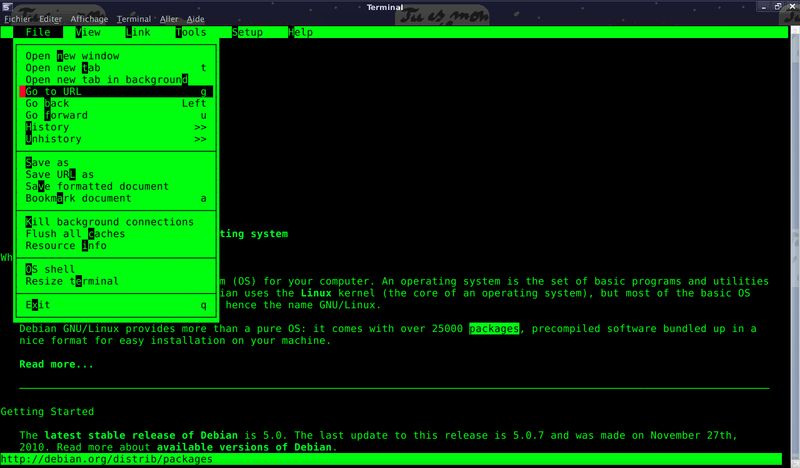Expand the Unhistory submenu
This screenshot has height=468, width=800.
point(116,139)
